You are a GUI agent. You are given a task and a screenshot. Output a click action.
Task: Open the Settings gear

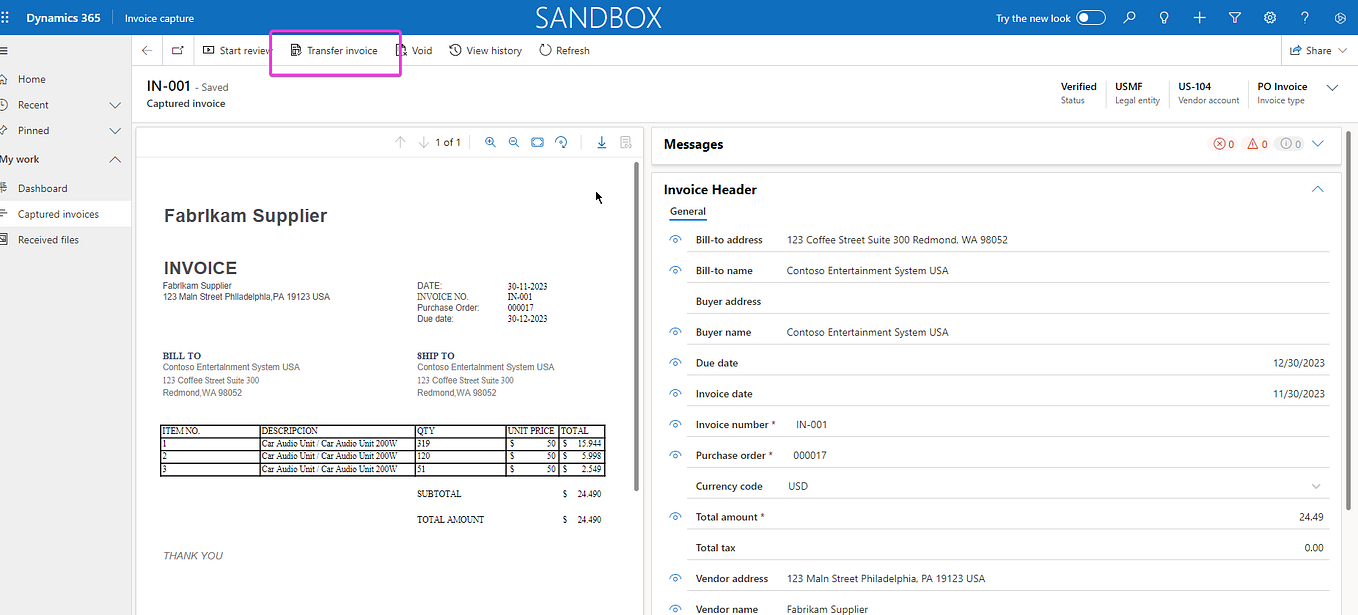pos(1269,17)
